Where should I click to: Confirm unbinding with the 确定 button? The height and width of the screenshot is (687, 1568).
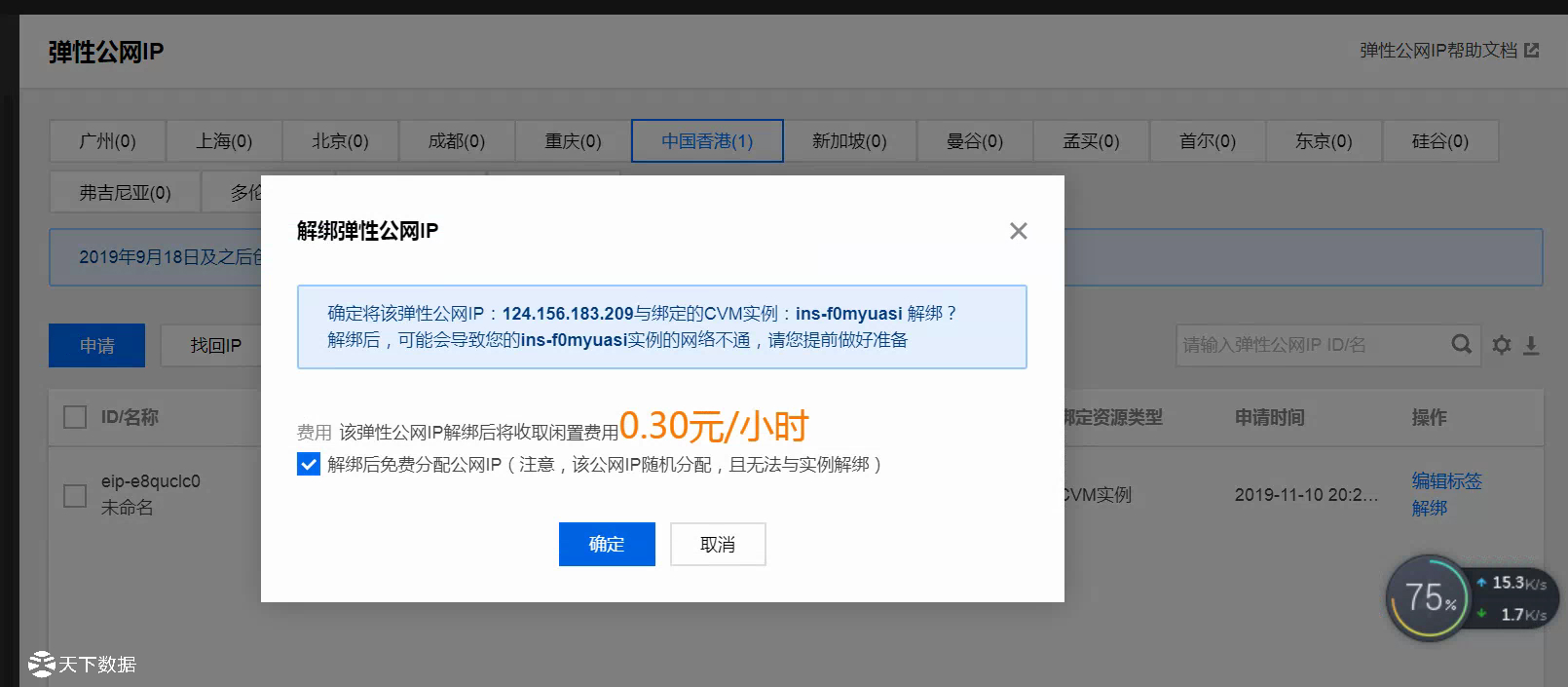pyautogui.click(x=607, y=544)
